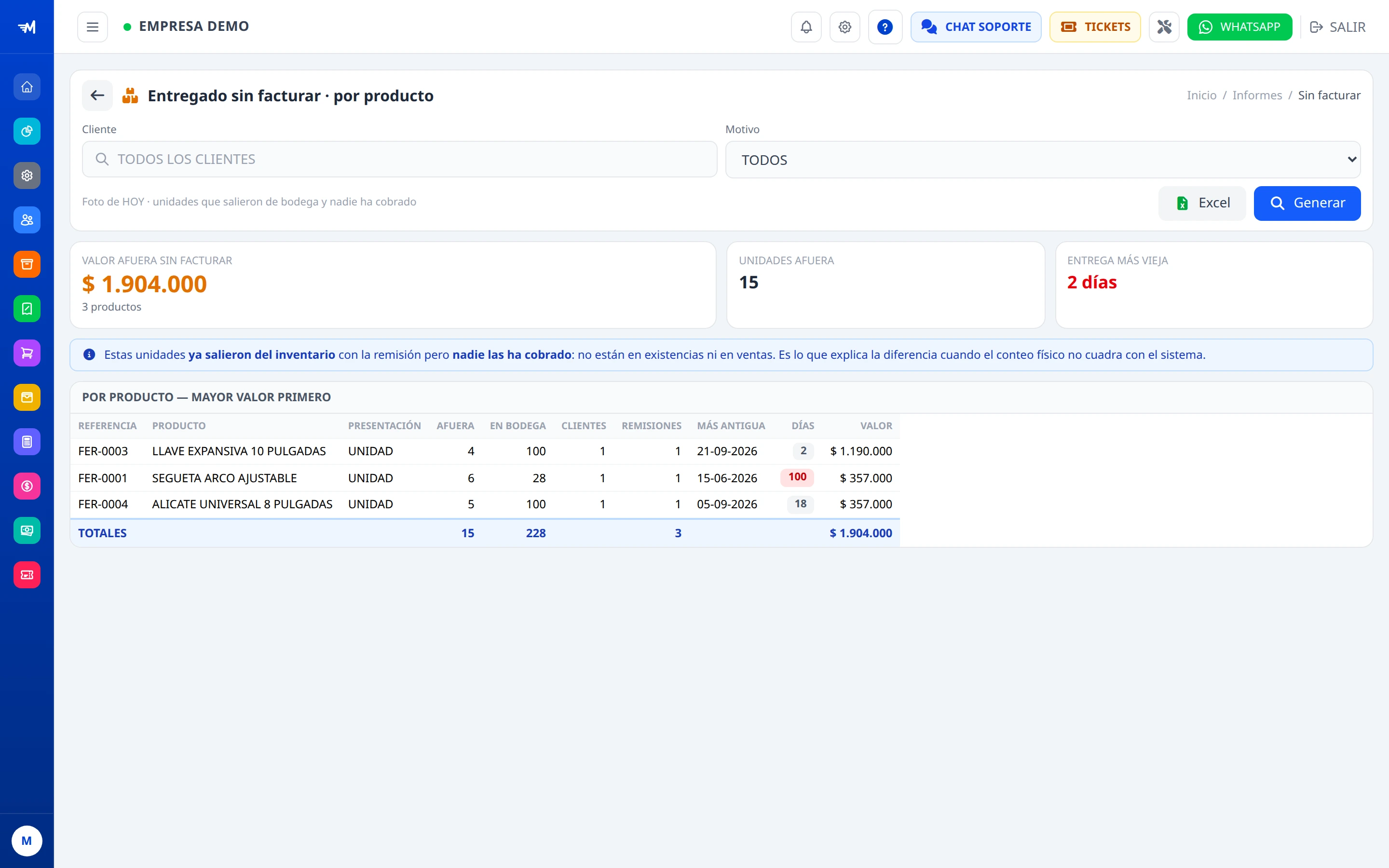Click the red 100 days badge
This screenshot has width=1389, height=868.
pyautogui.click(x=797, y=477)
